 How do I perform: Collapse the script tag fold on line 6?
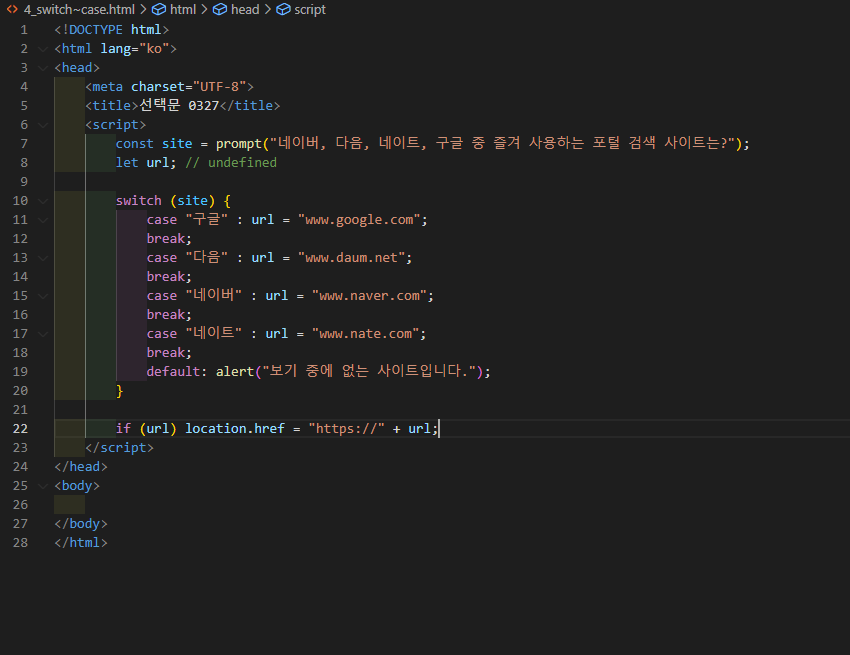43,125
